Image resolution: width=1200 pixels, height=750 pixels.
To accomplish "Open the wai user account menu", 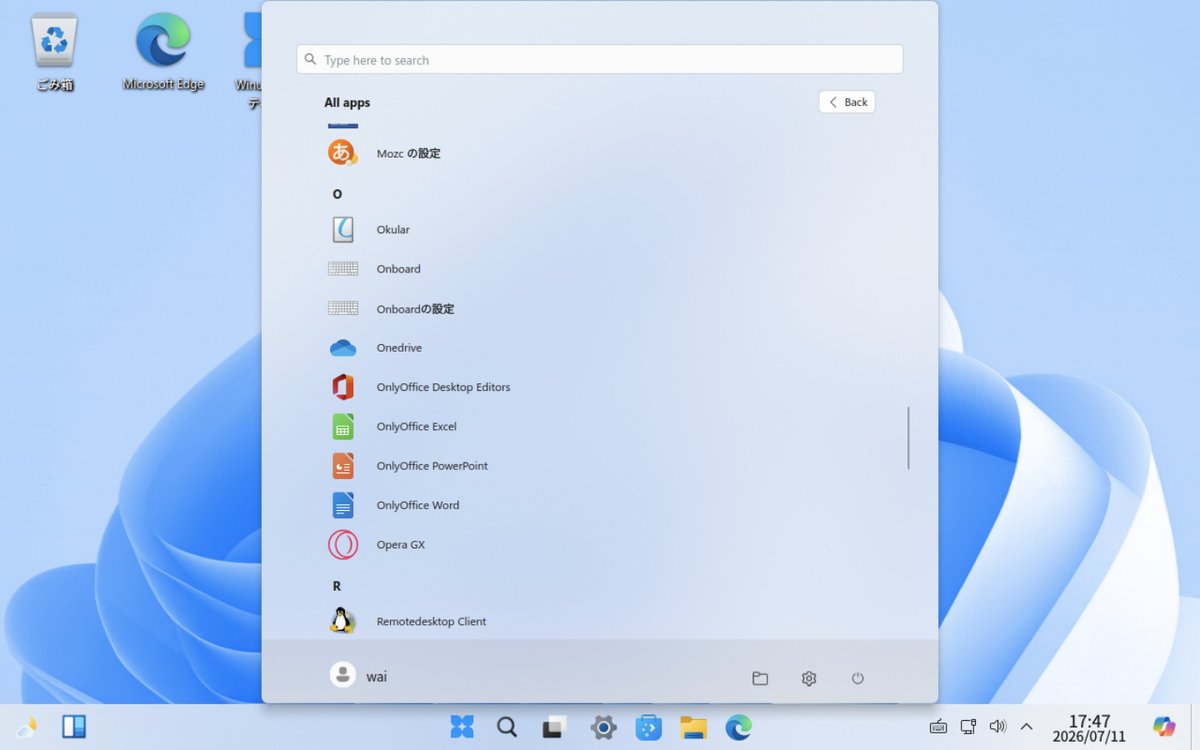I will coord(358,676).
